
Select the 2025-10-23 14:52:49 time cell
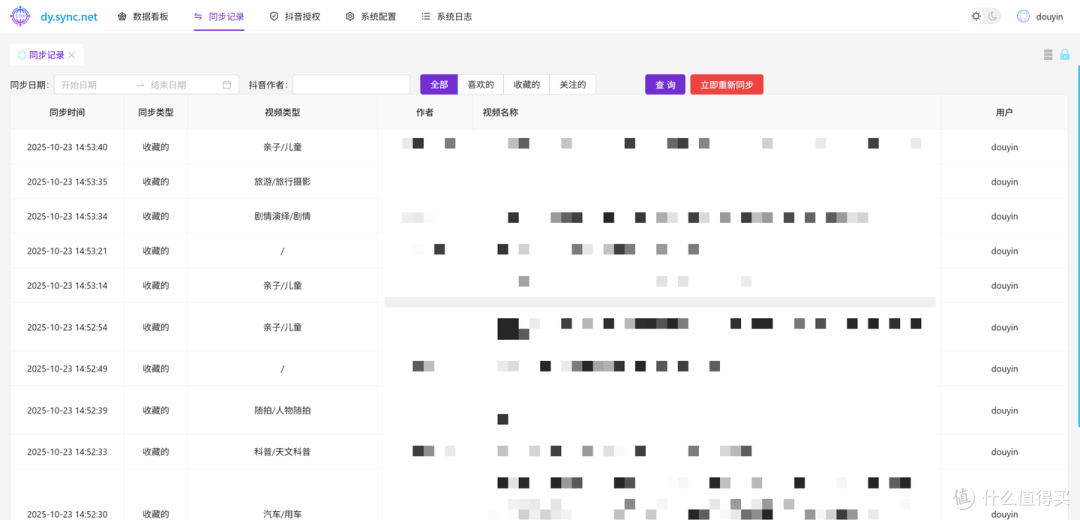(x=67, y=368)
